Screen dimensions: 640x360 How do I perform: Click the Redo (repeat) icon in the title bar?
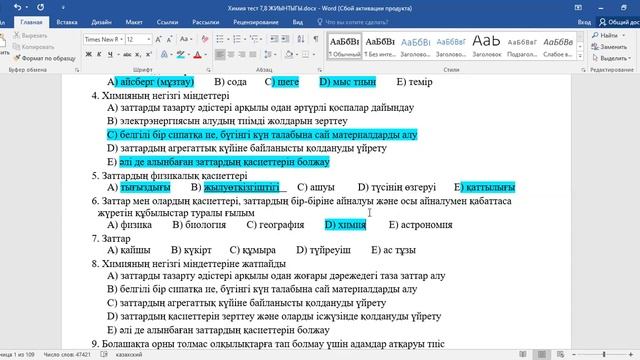(40, 7)
